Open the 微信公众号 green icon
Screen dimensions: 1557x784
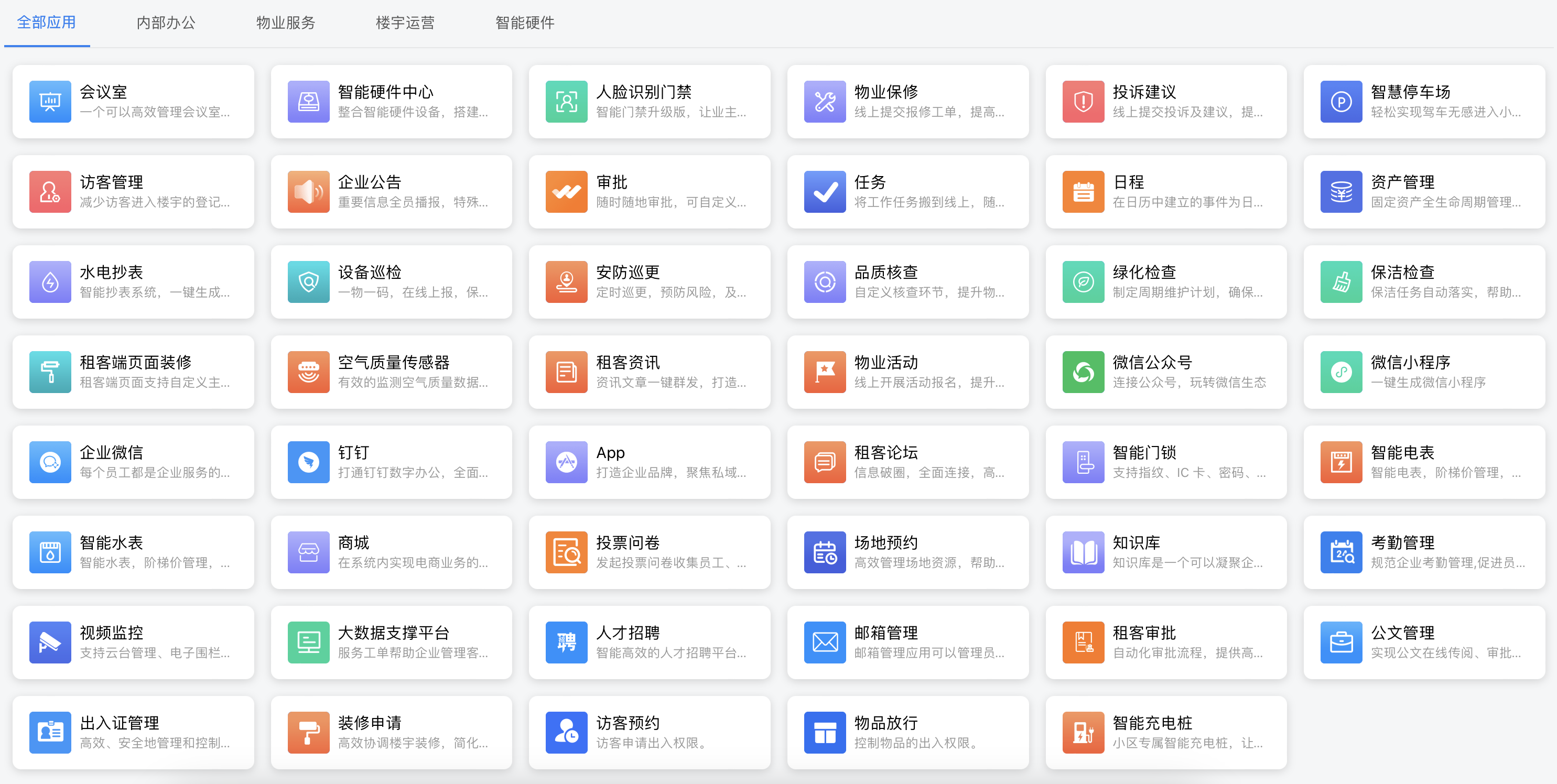[1083, 372]
